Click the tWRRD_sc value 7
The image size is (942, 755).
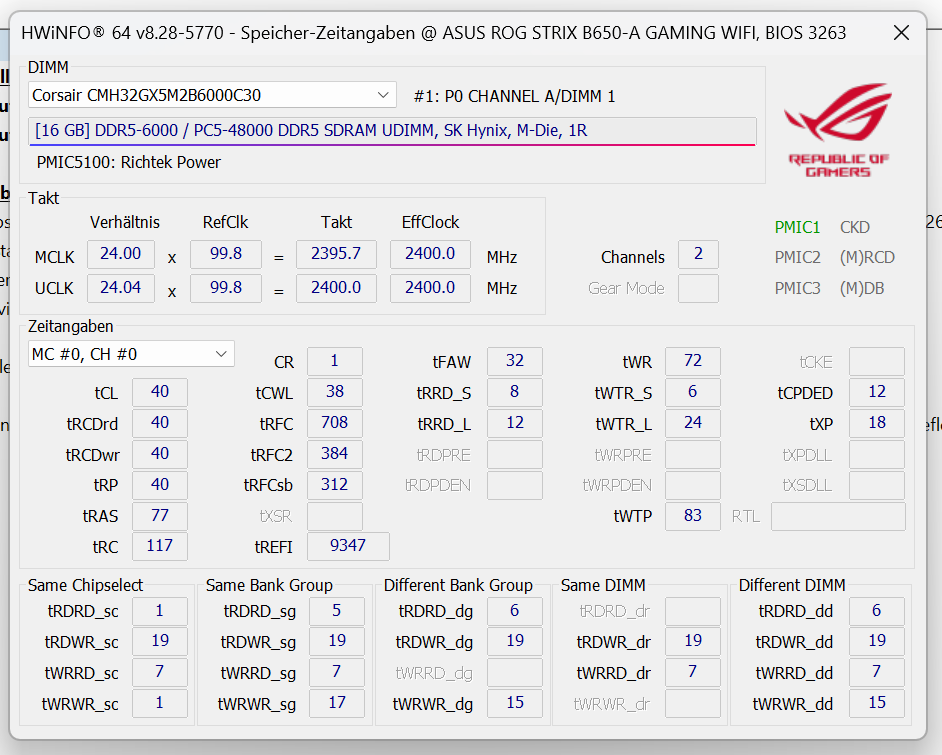(x=160, y=673)
